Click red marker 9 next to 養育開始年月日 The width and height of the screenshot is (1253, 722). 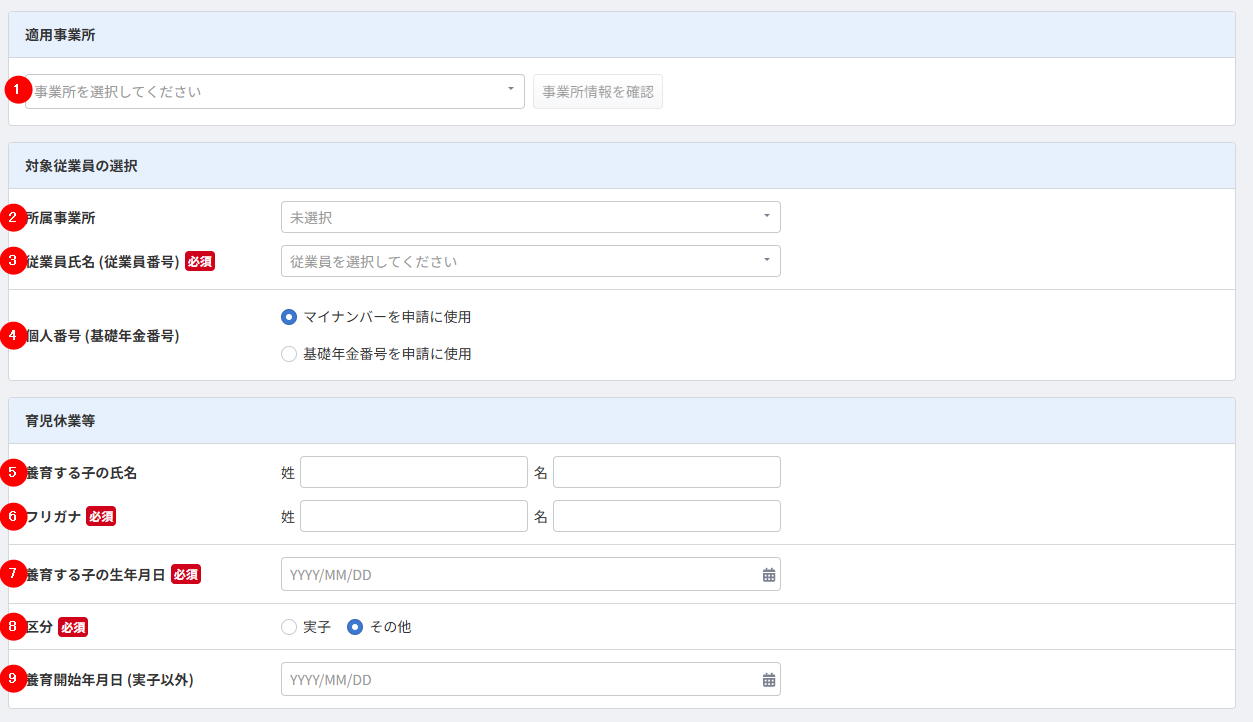14,679
